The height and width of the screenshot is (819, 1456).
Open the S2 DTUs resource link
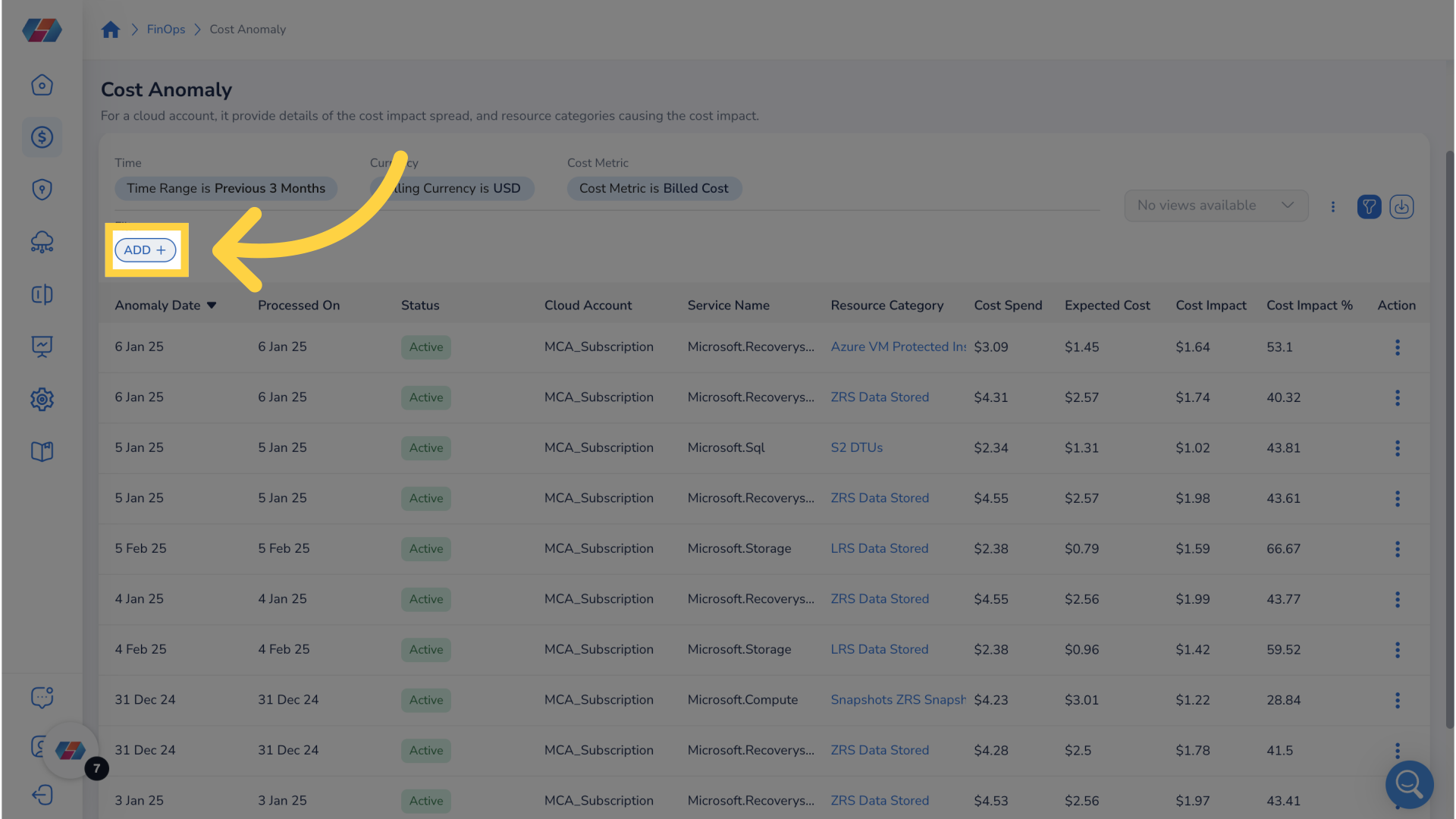coord(856,447)
